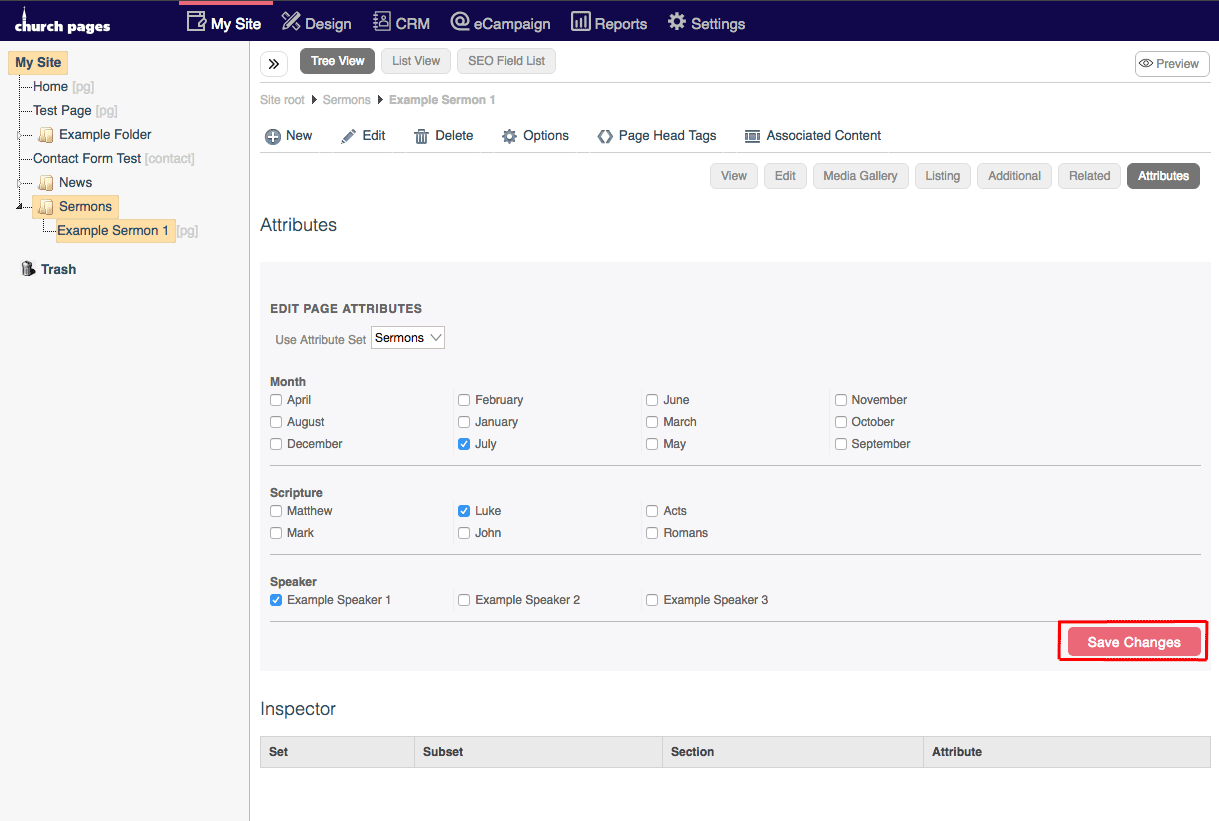Viewport: 1219px width, 821px height.
Task: Open the eCampaign at-sign icon
Action: click(x=460, y=22)
